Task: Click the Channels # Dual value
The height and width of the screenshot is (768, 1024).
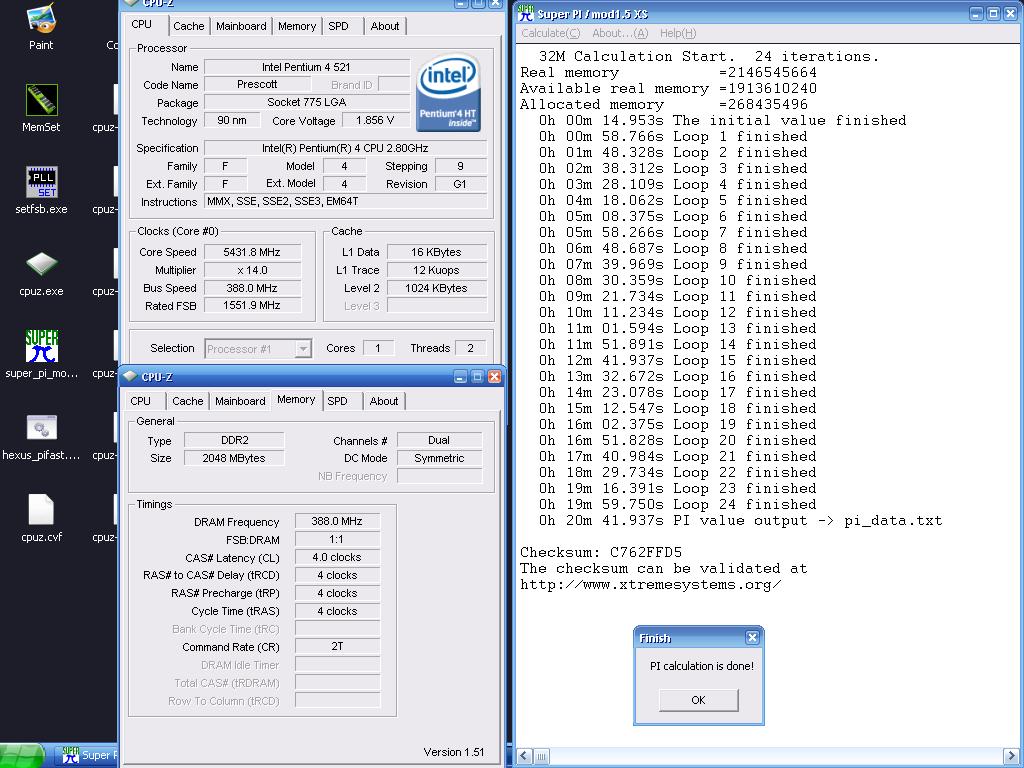Action: point(439,440)
